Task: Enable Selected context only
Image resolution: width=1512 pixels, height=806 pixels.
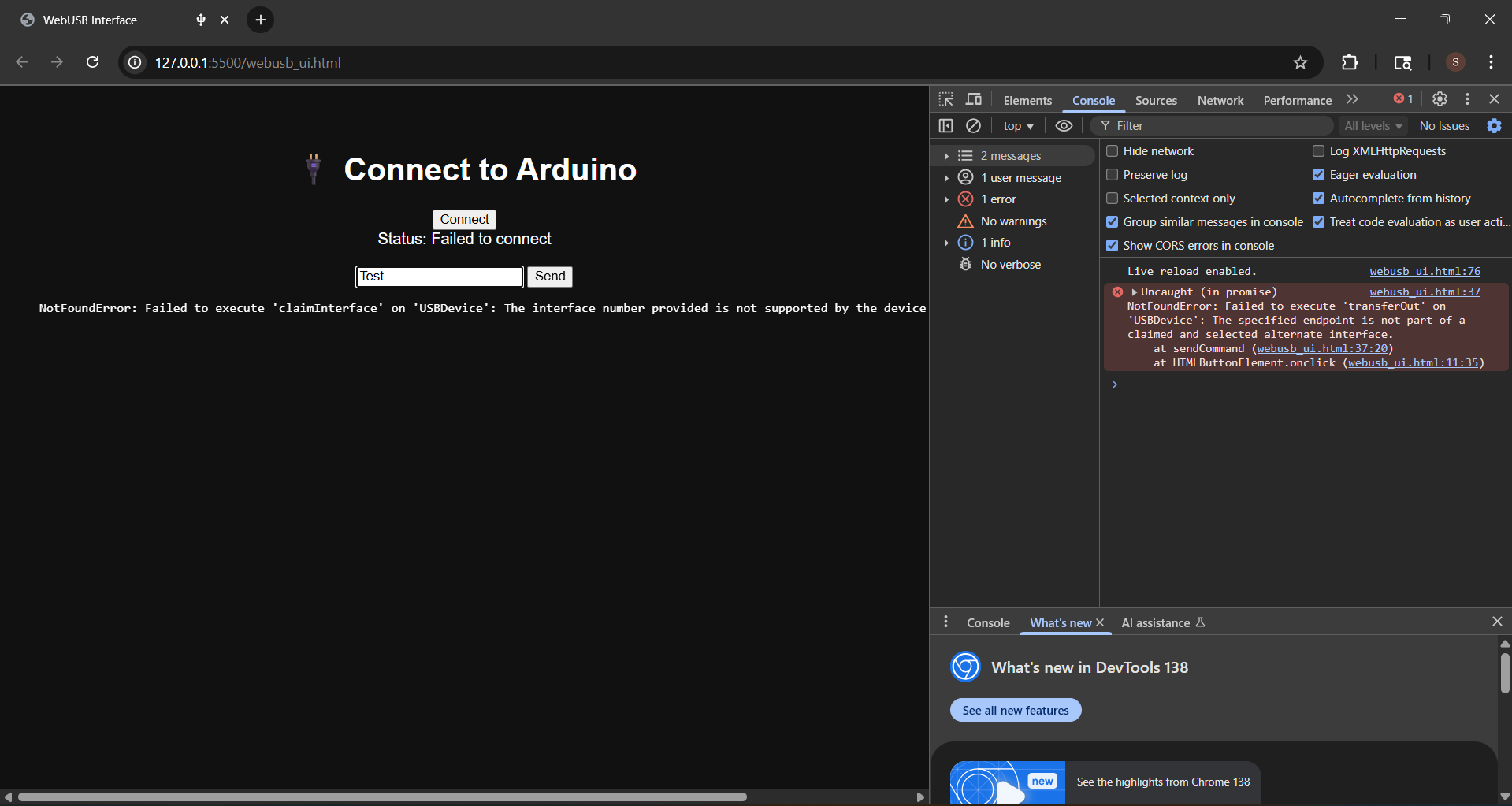Action: 1112,199
